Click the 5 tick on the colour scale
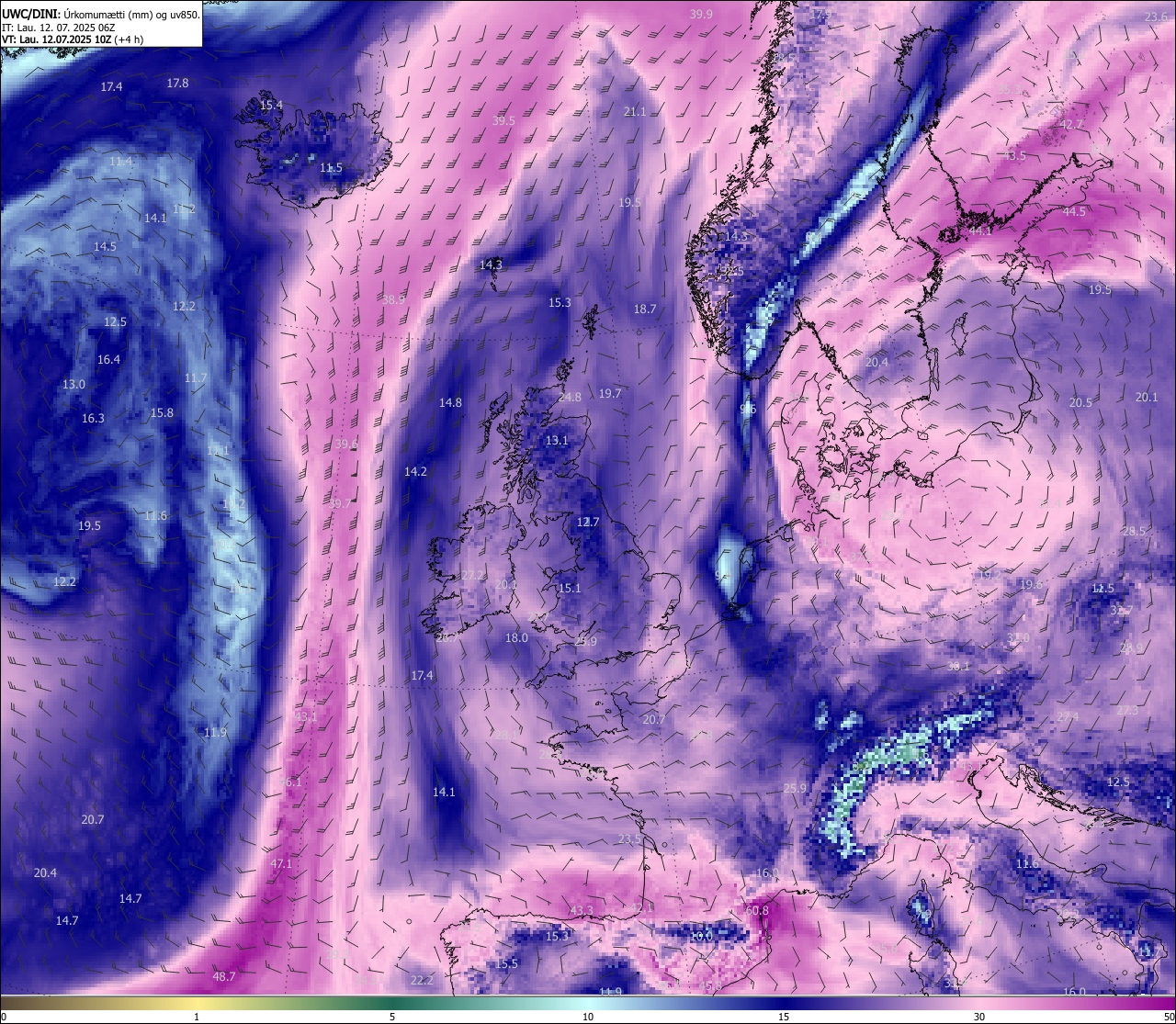The image size is (1176, 1024). [392, 1017]
